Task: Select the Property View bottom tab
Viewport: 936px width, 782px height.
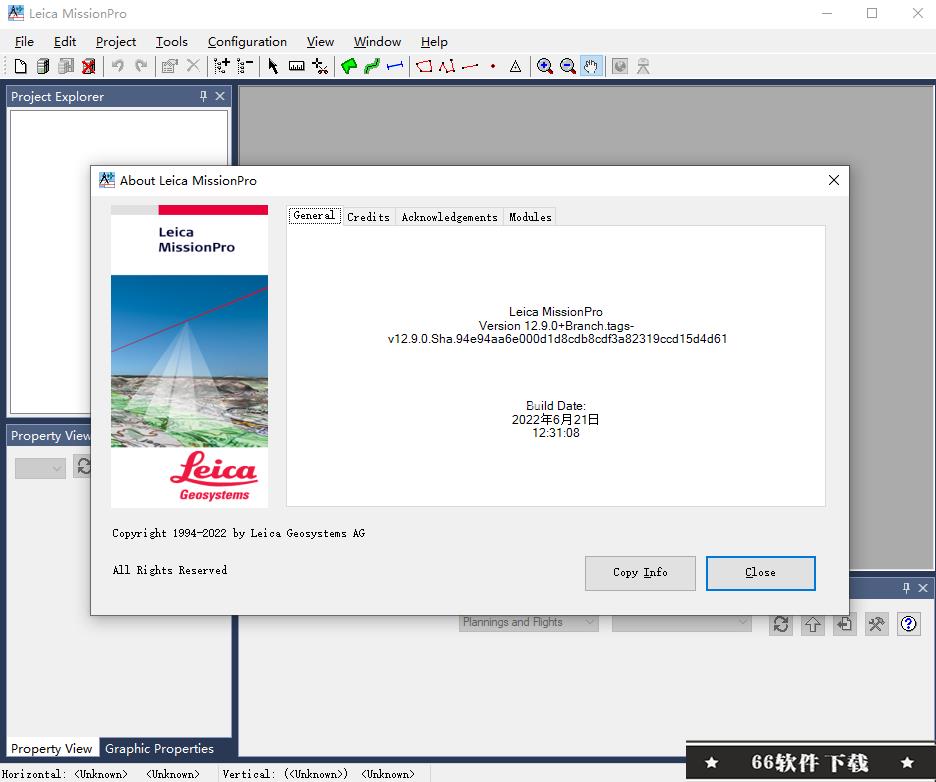Action: (x=51, y=749)
